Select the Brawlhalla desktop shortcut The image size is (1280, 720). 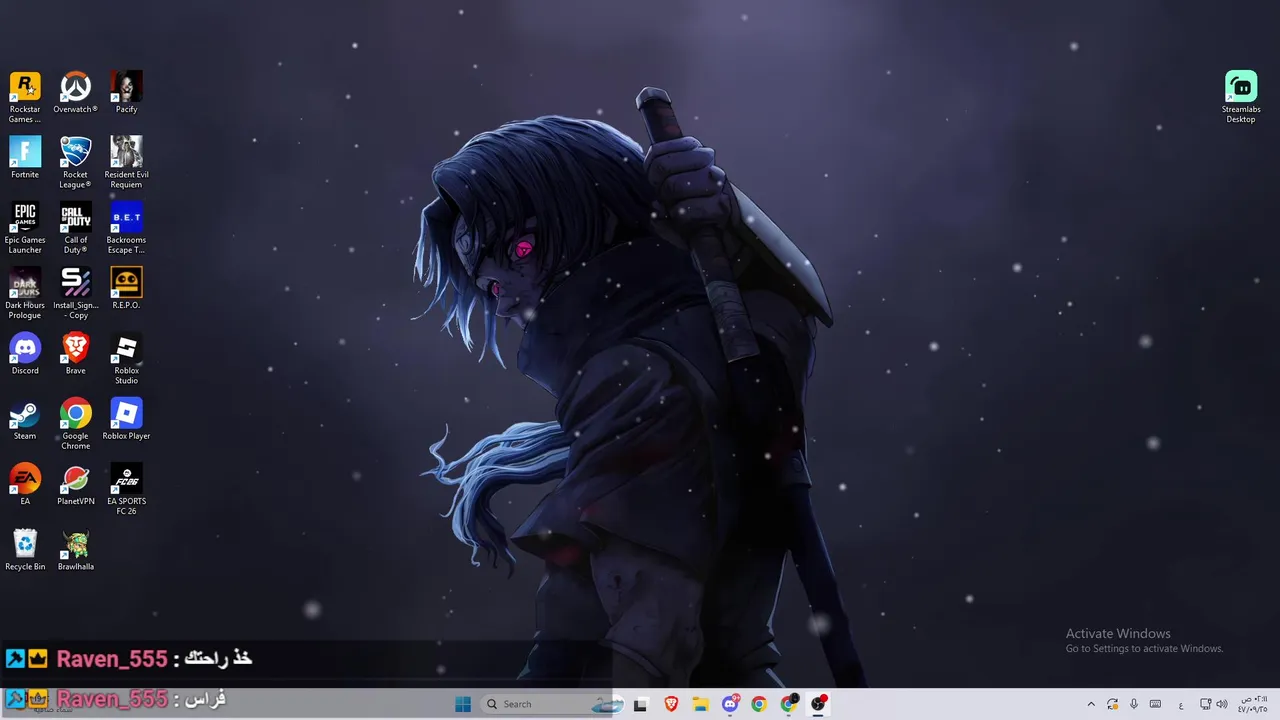point(75,550)
